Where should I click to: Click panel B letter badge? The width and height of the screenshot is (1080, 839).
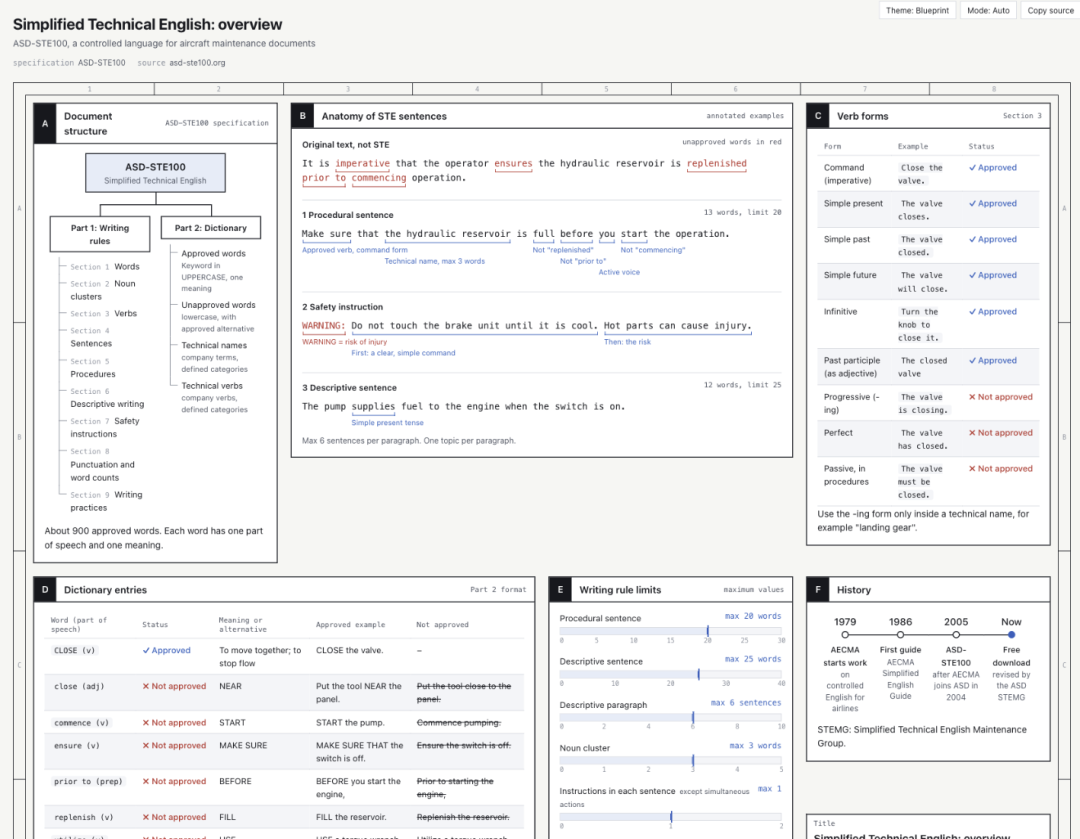point(302,116)
